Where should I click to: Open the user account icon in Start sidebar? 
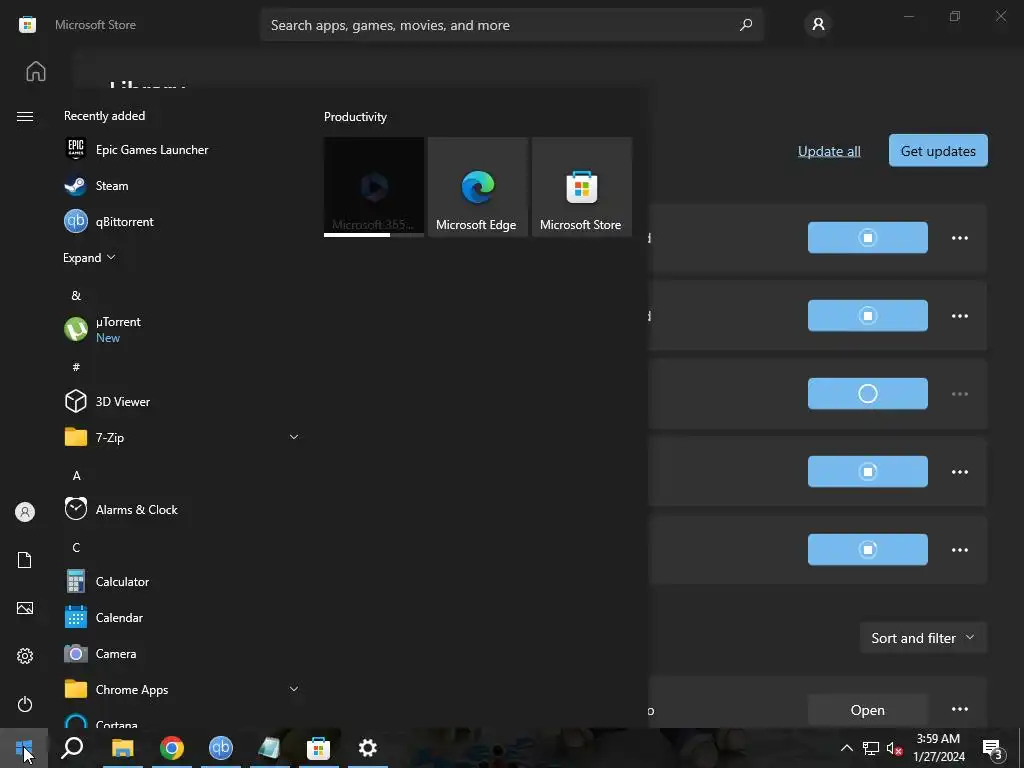(x=25, y=512)
